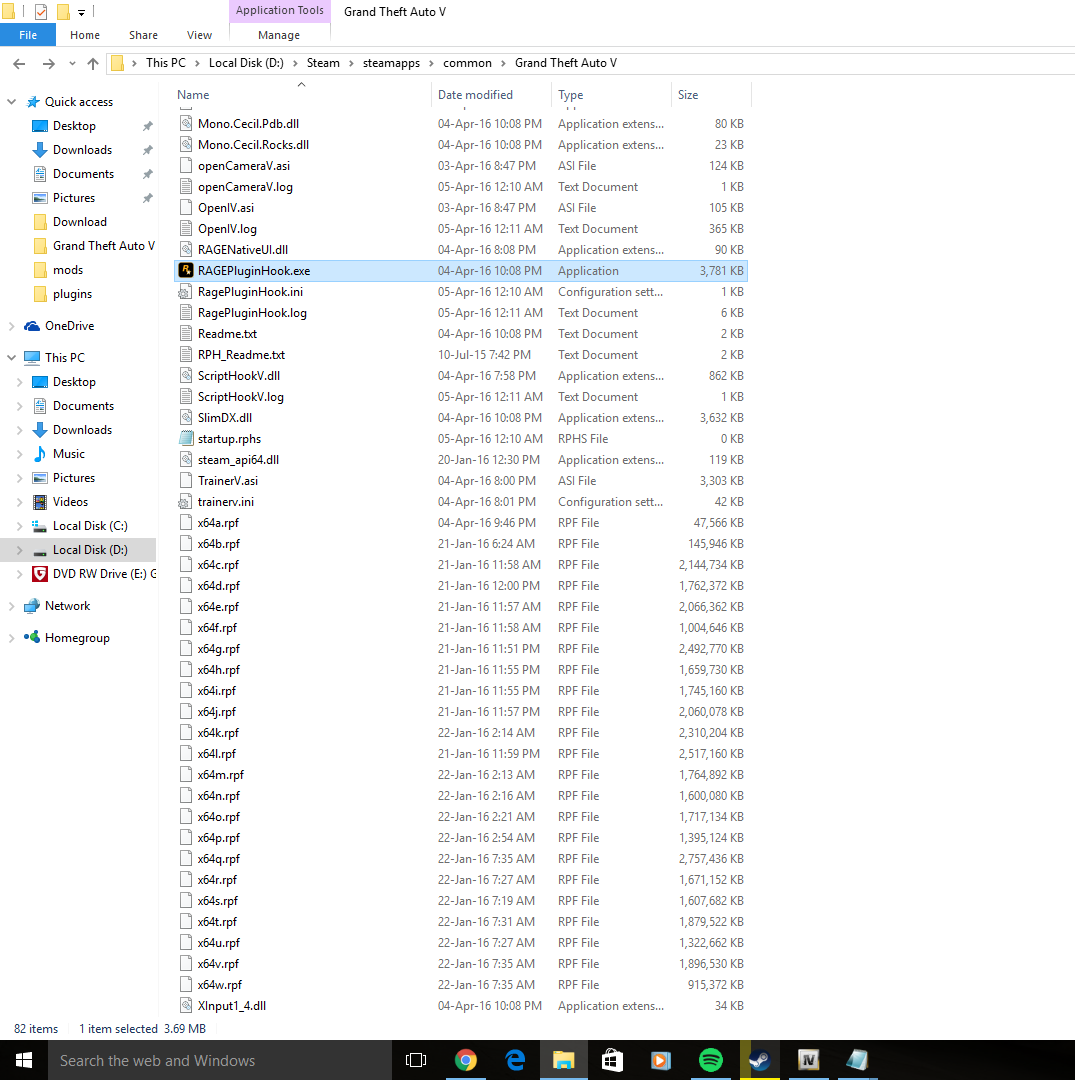Launch Google Chrome from the taskbar
The width and height of the screenshot is (1075, 1080).
coord(466,1060)
